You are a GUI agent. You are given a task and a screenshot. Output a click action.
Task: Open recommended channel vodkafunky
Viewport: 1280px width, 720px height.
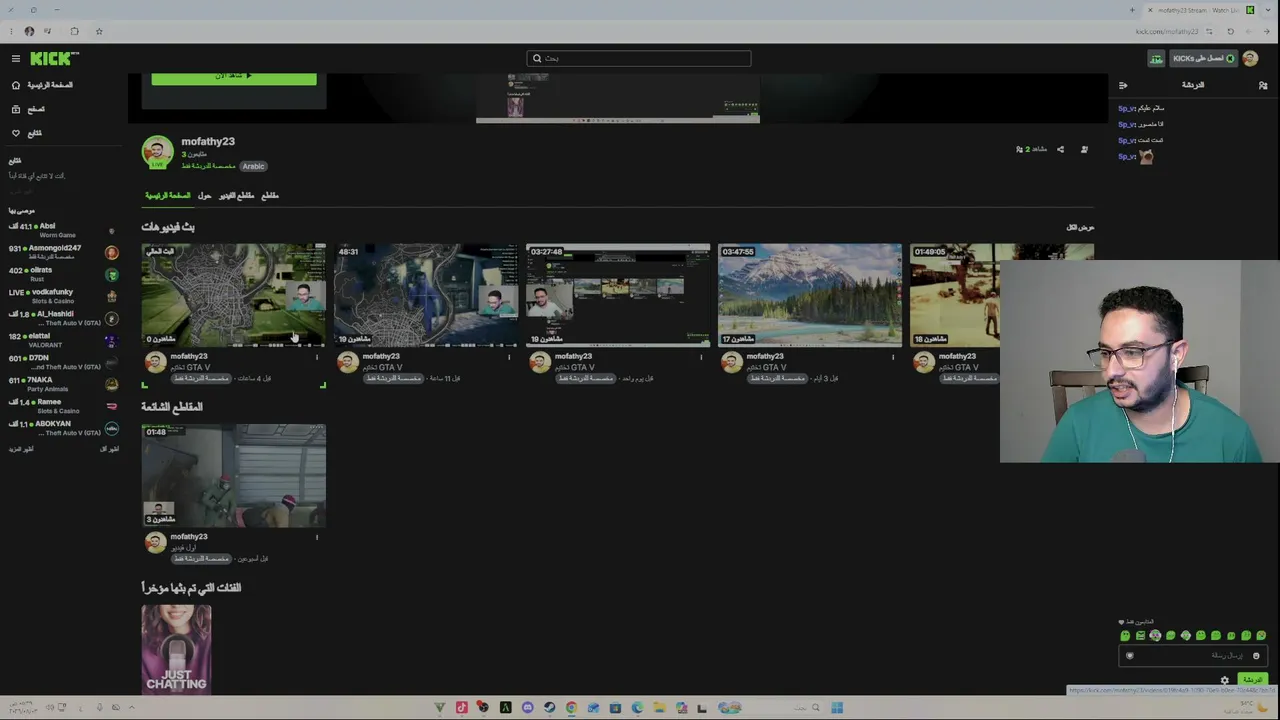click(x=64, y=296)
